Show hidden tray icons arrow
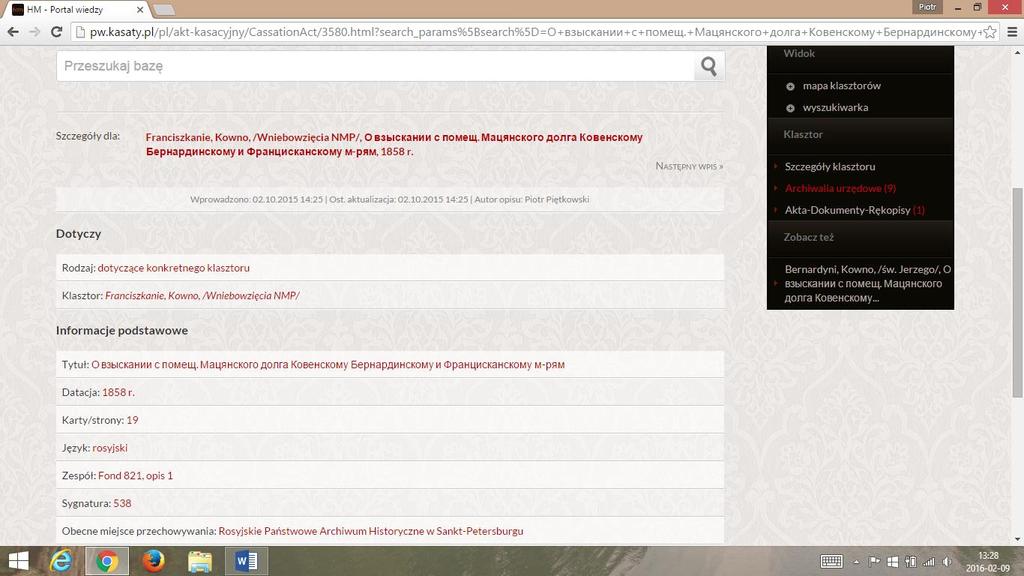Image resolution: width=1024 pixels, height=576 pixels. point(856,562)
